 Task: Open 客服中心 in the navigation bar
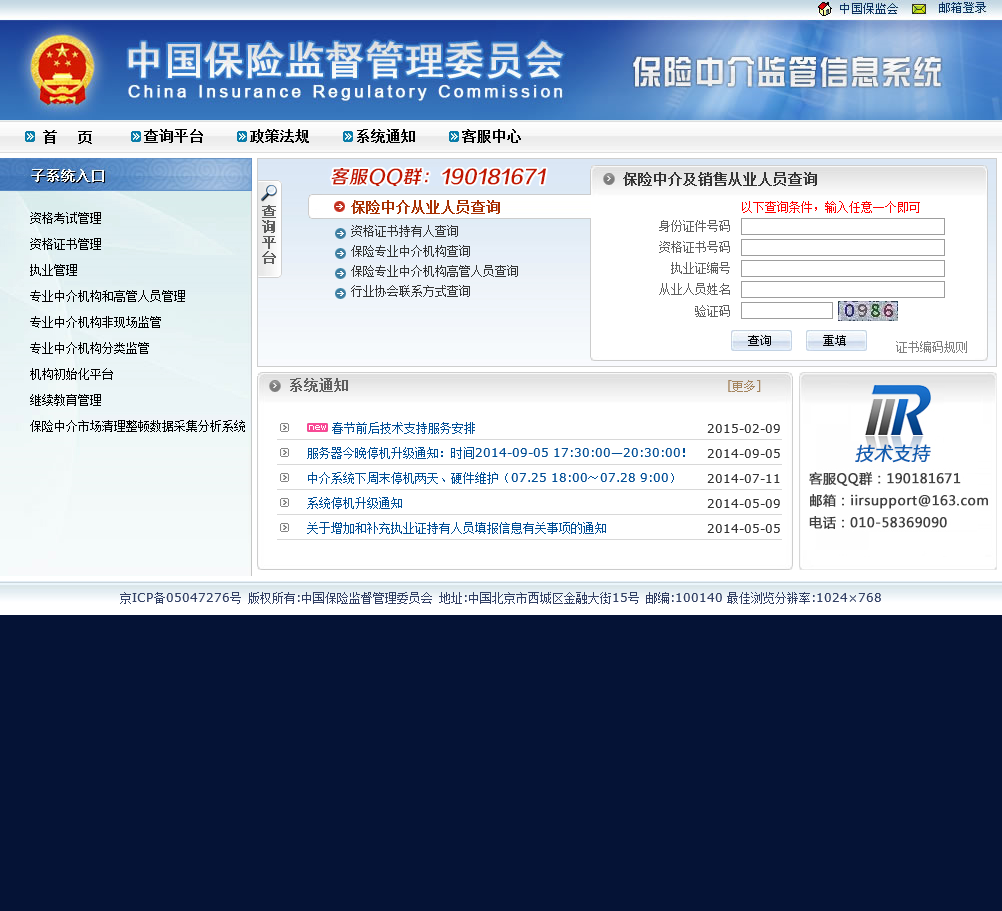click(x=491, y=136)
